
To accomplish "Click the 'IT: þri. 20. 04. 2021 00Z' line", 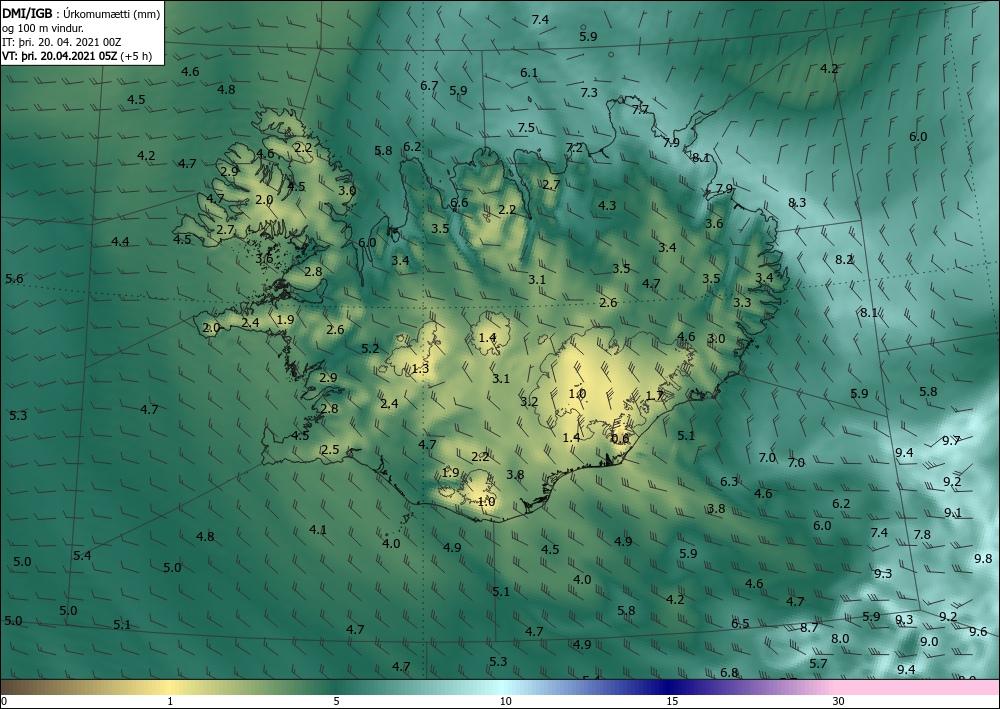I will pyautogui.click(x=62, y=42).
